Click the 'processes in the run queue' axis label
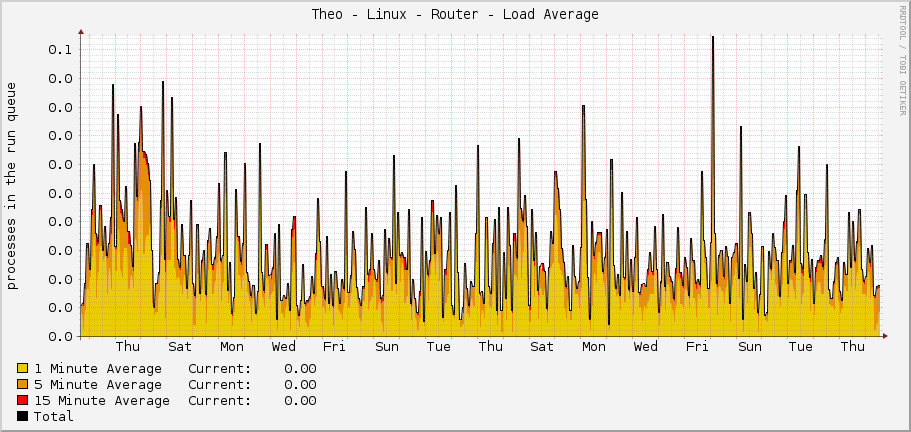 coord(12,185)
